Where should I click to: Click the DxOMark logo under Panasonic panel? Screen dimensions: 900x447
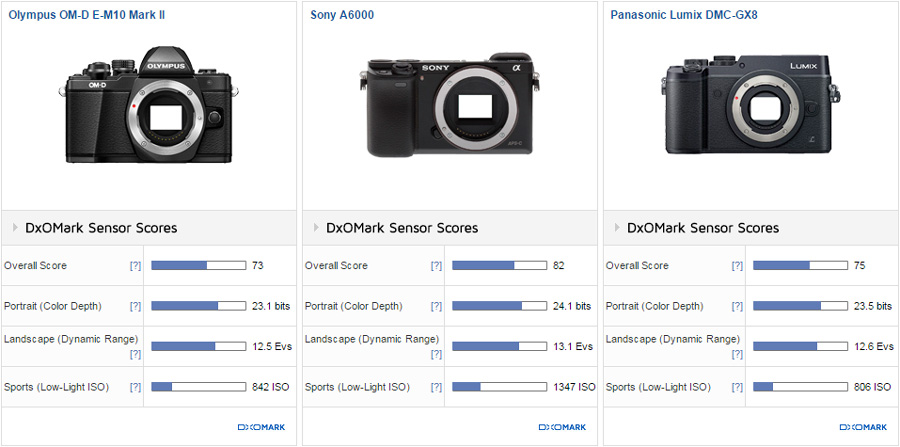[862, 427]
